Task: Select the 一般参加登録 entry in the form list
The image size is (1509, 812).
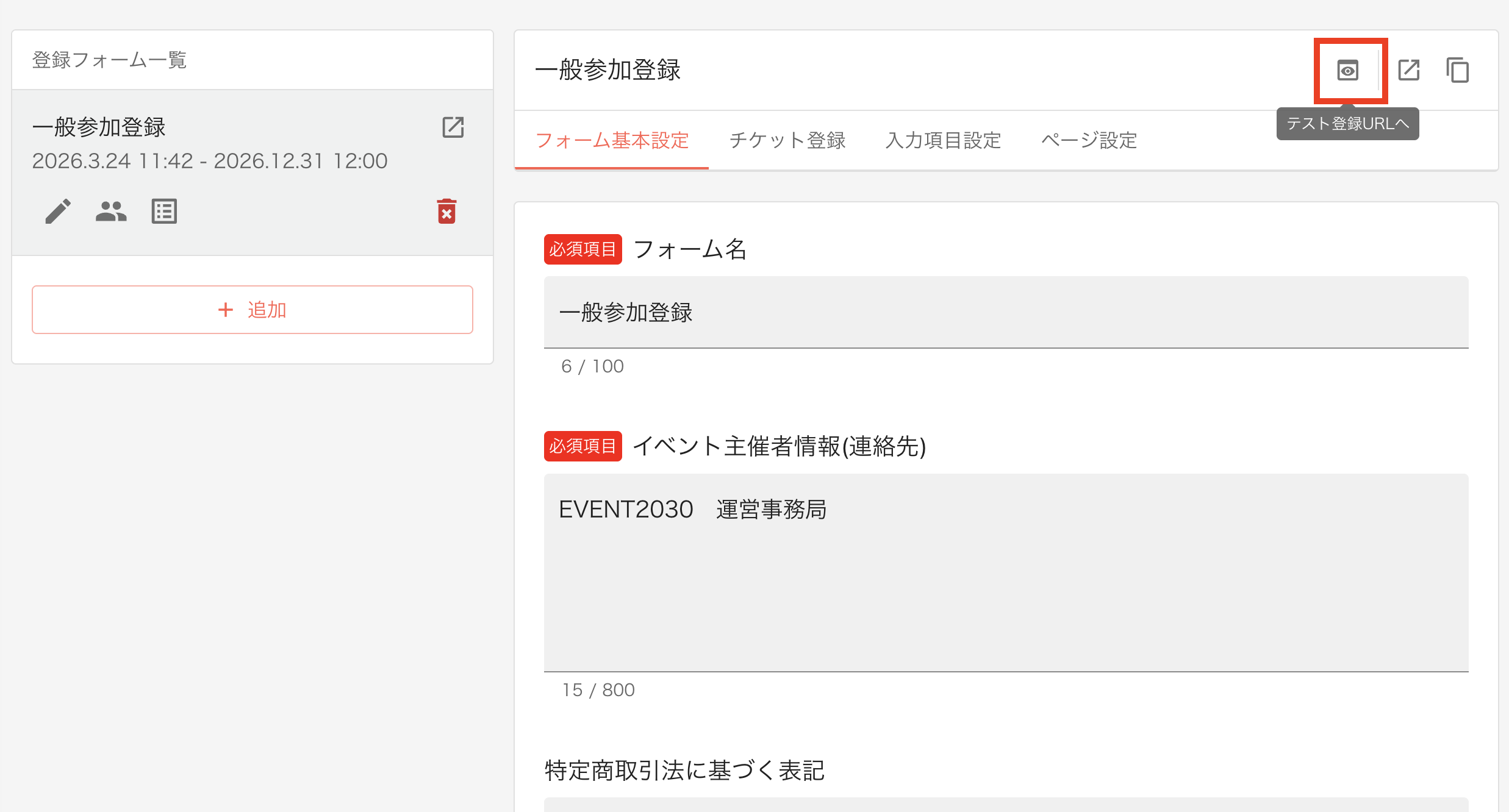Action: coord(99,127)
